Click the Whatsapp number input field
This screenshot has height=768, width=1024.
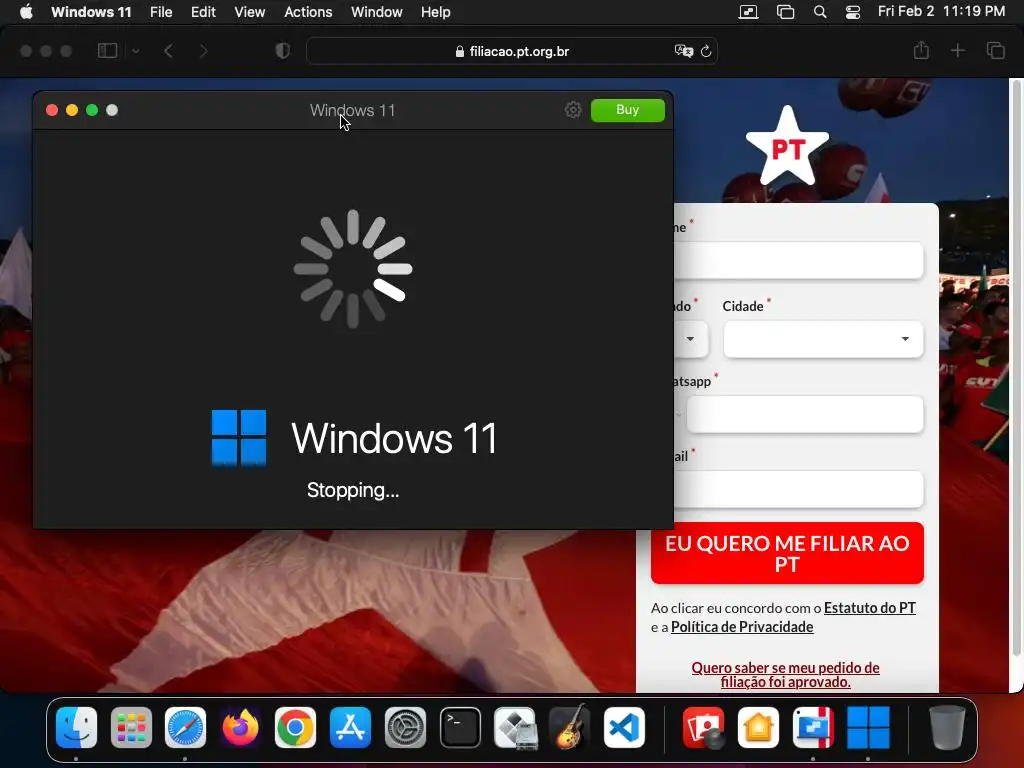[x=805, y=414]
